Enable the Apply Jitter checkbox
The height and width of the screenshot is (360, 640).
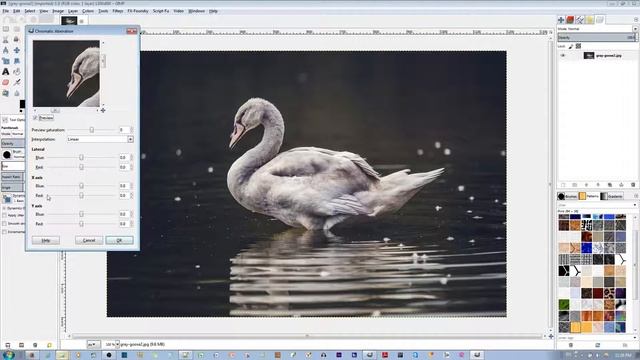pos(4,216)
